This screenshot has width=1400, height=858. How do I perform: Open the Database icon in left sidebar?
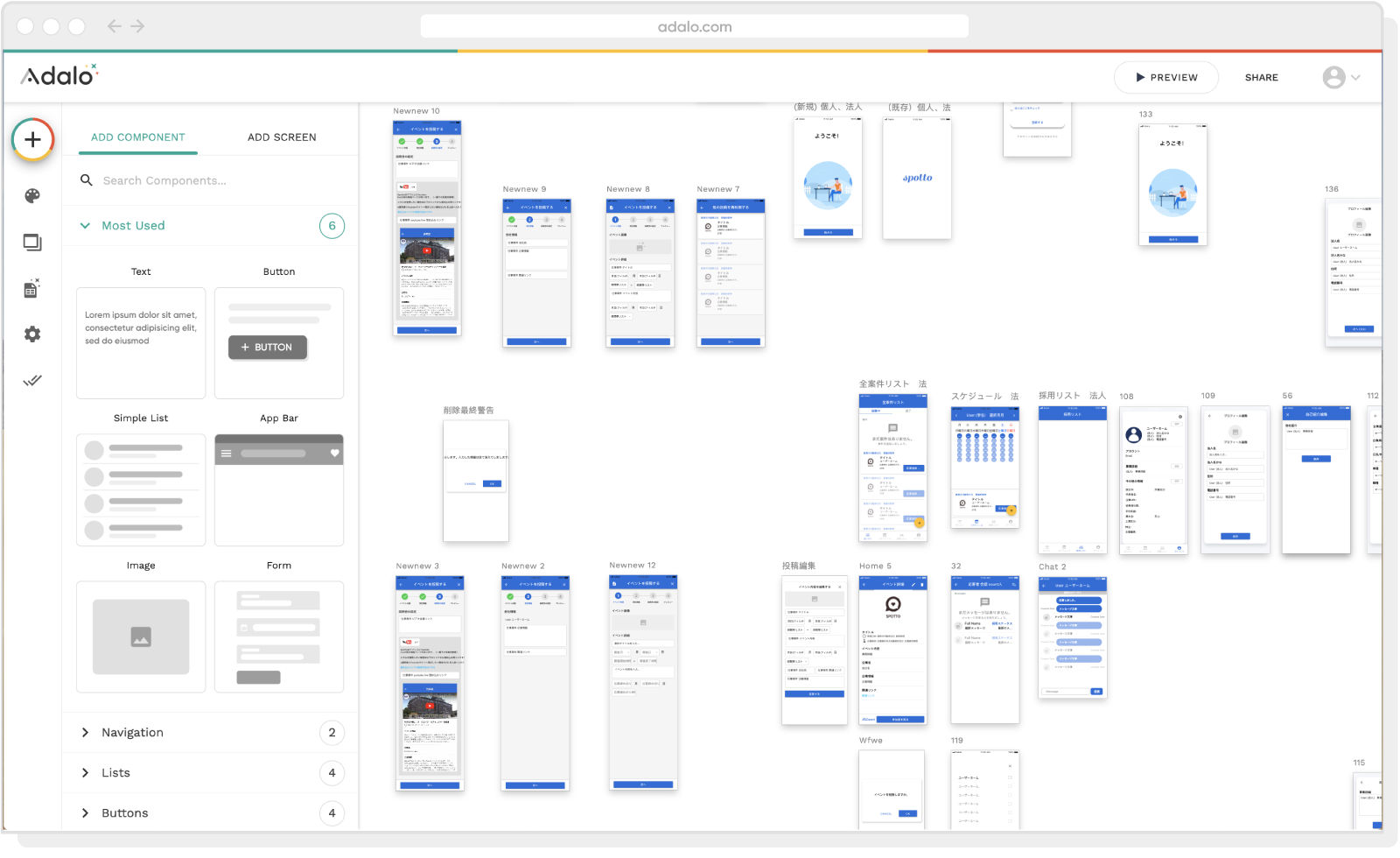coord(31,288)
